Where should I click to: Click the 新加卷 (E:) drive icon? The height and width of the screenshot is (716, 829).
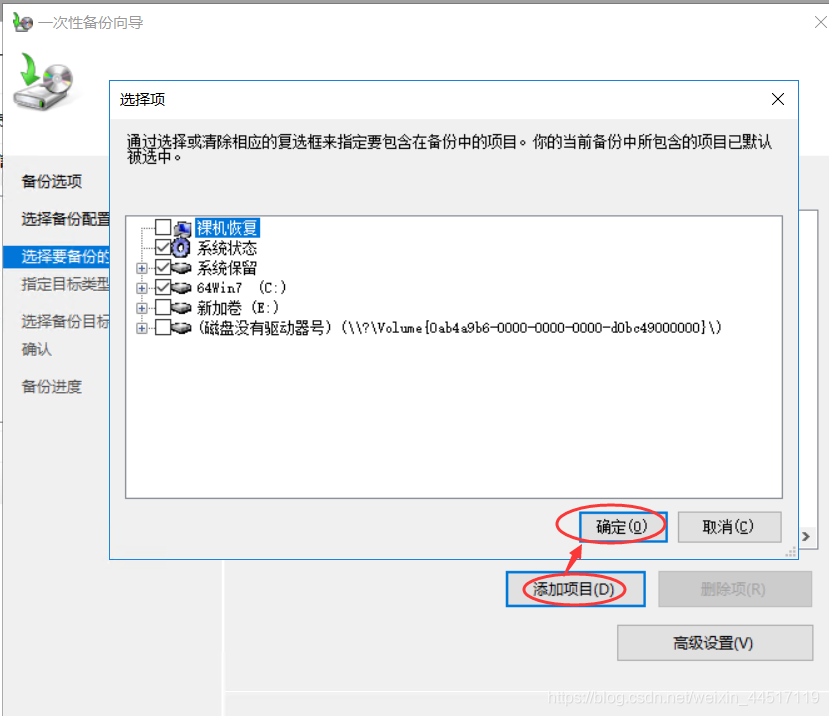click(181, 308)
